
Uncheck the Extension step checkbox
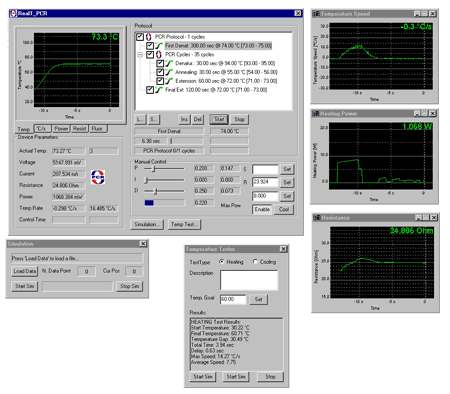pyautogui.click(x=160, y=81)
